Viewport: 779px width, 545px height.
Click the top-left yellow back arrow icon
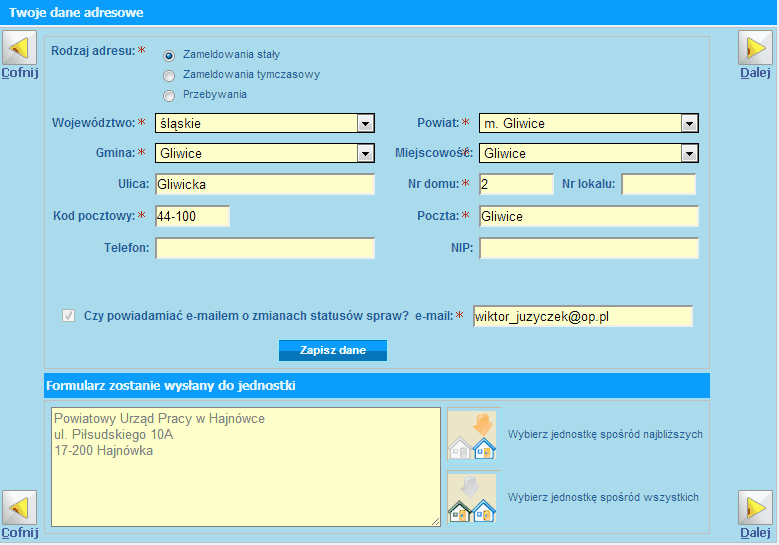pyautogui.click(x=19, y=48)
